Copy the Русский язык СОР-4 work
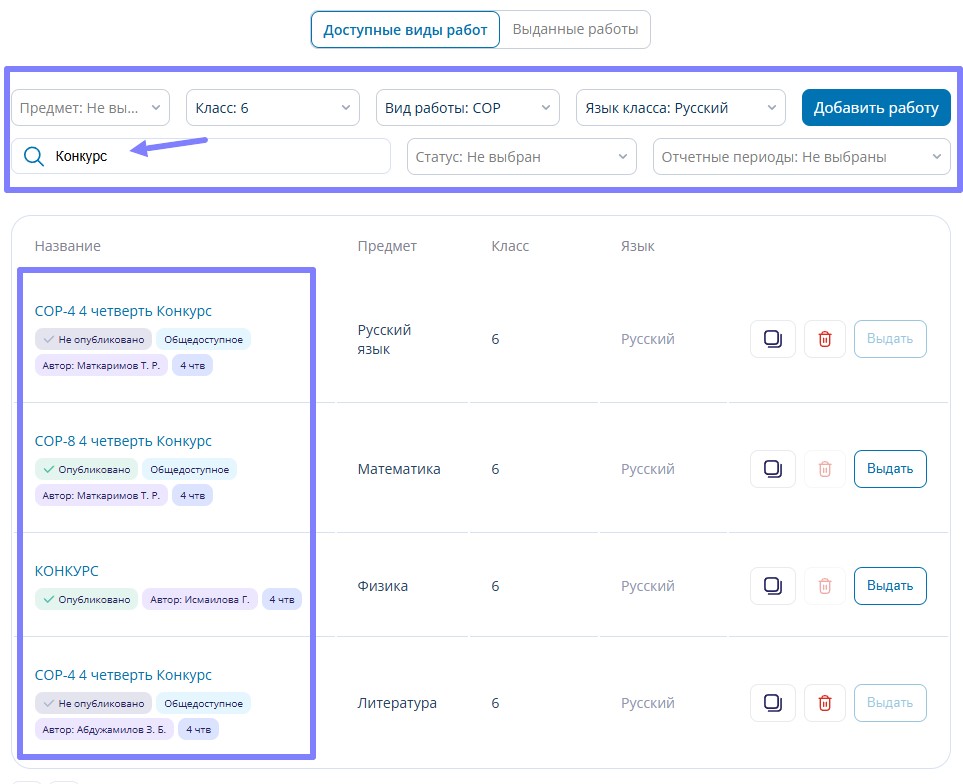963x784 pixels. [773, 339]
